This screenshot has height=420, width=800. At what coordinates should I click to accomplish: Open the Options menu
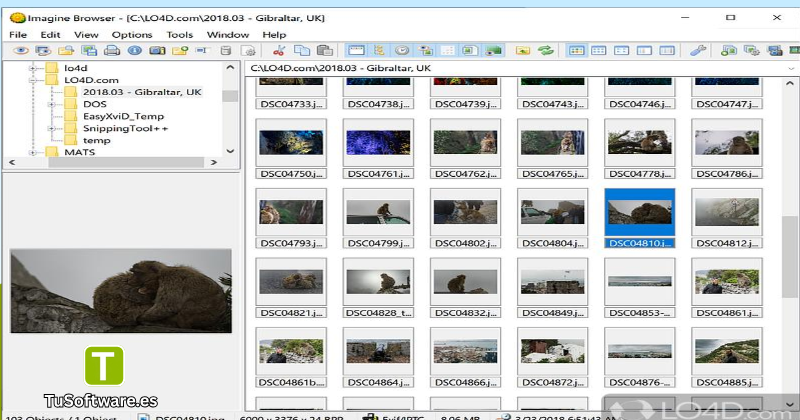[x=132, y=35]
